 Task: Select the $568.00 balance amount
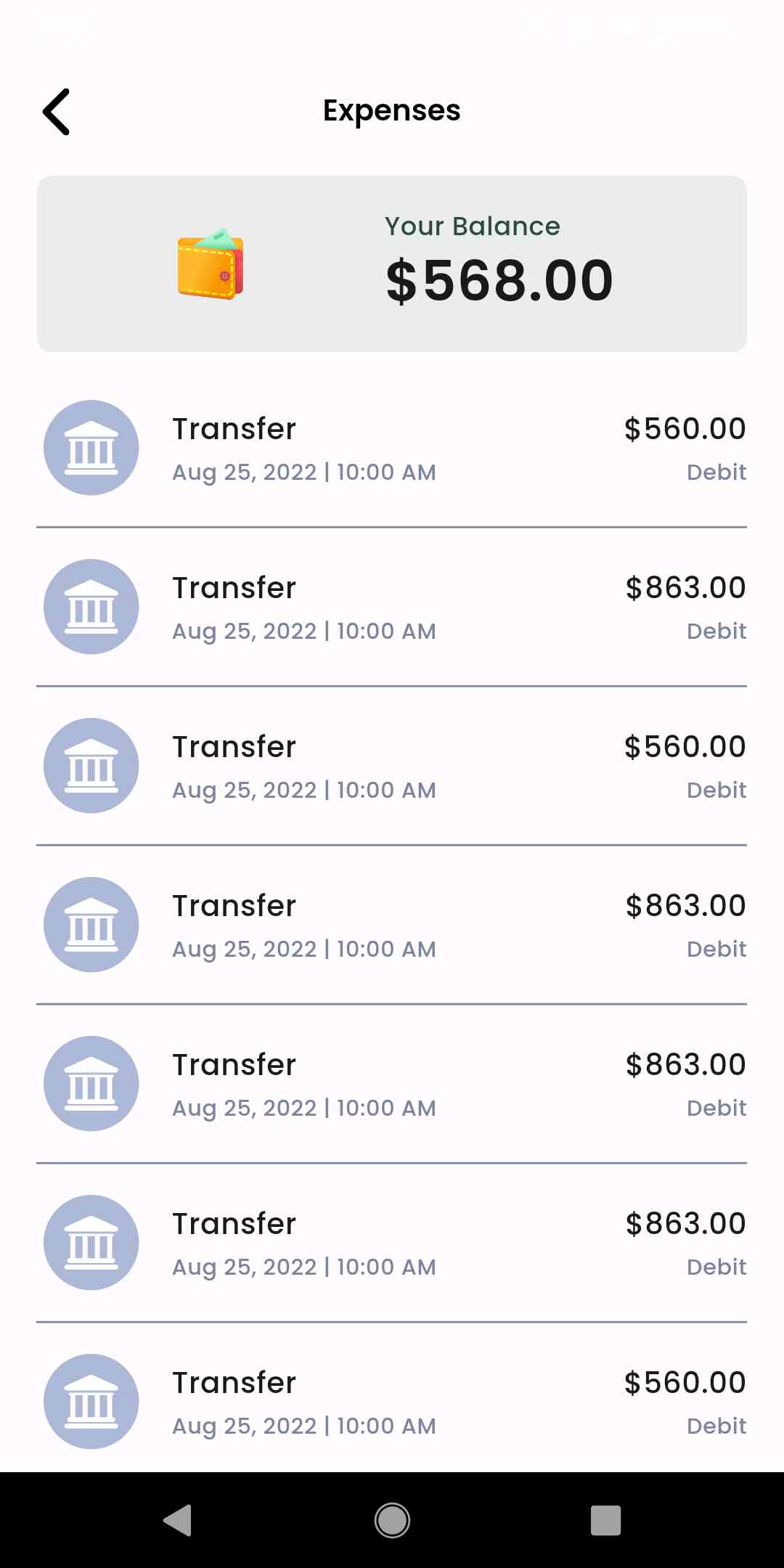pyautogui.click(x=499, y=281)
